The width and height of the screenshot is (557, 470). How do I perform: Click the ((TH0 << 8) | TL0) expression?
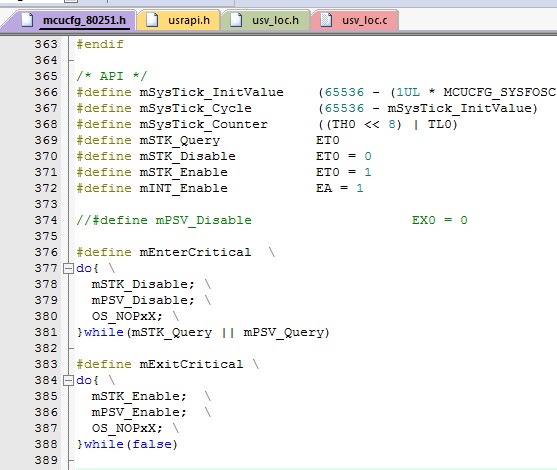coord(388,124)
